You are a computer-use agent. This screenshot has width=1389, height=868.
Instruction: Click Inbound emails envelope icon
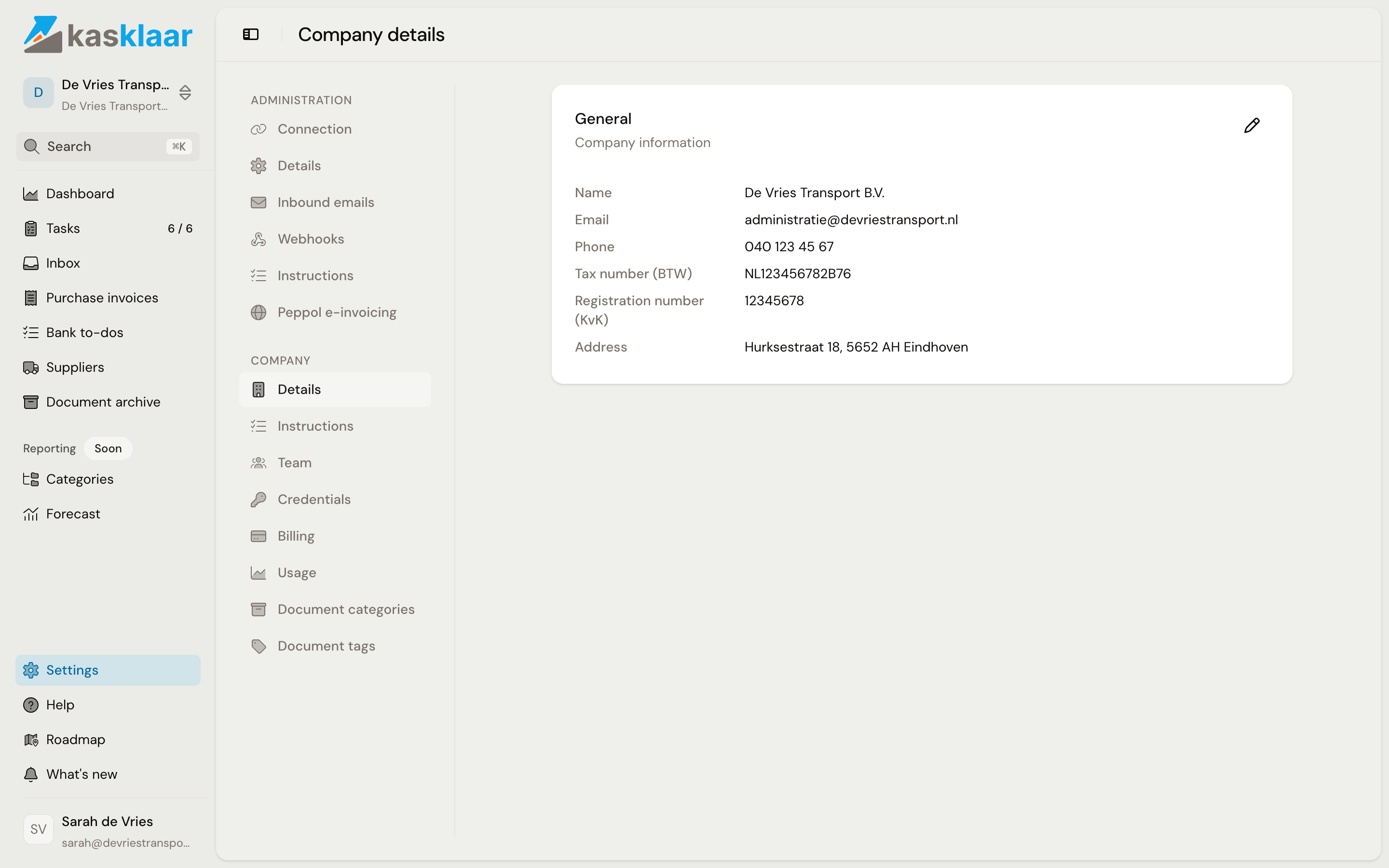coord(259,203)
